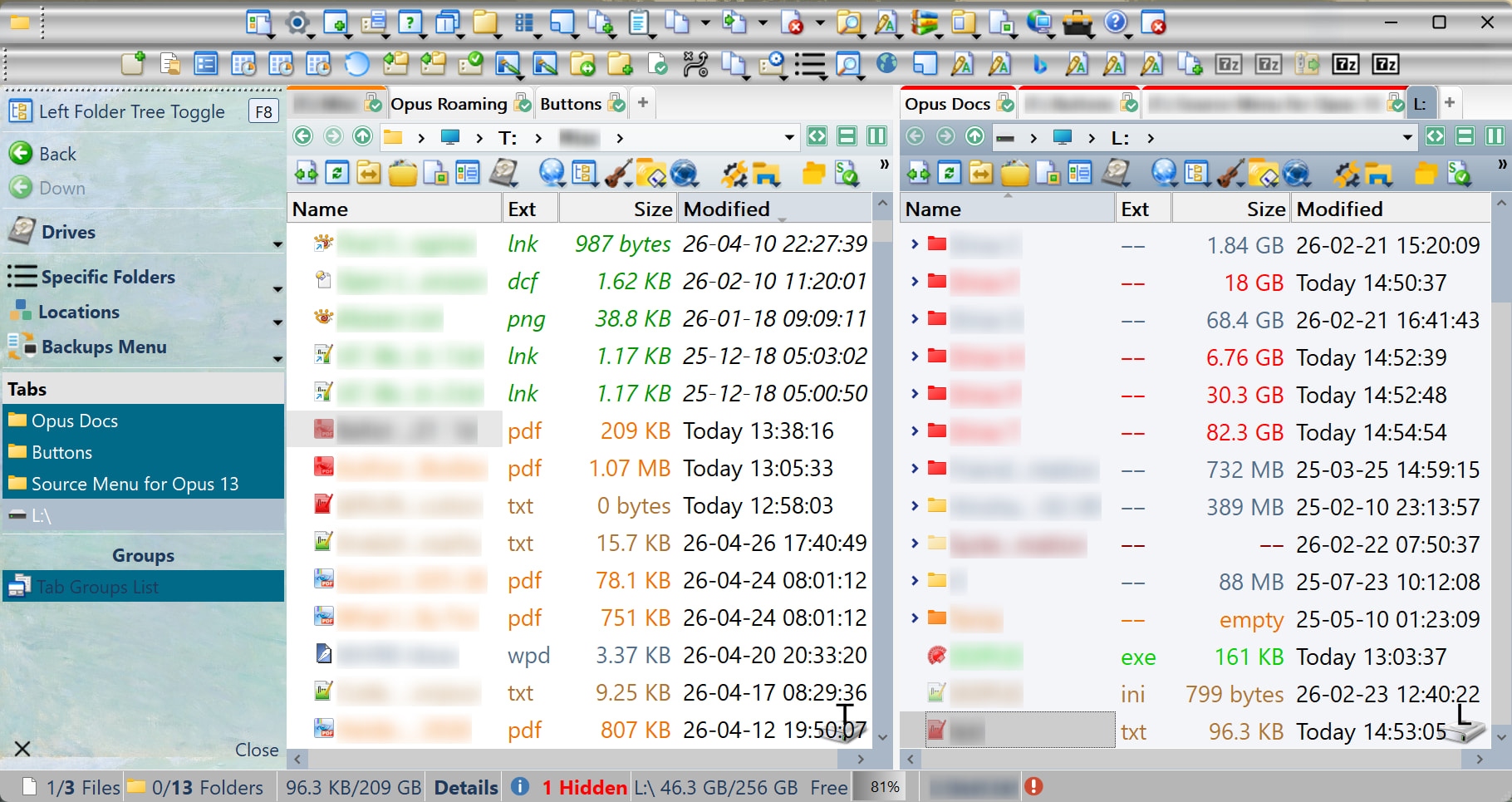Image resolution: width=1512 pixels, height=802 pixels.
Task: Click the blue refresh circle icon
Action: 356,64
